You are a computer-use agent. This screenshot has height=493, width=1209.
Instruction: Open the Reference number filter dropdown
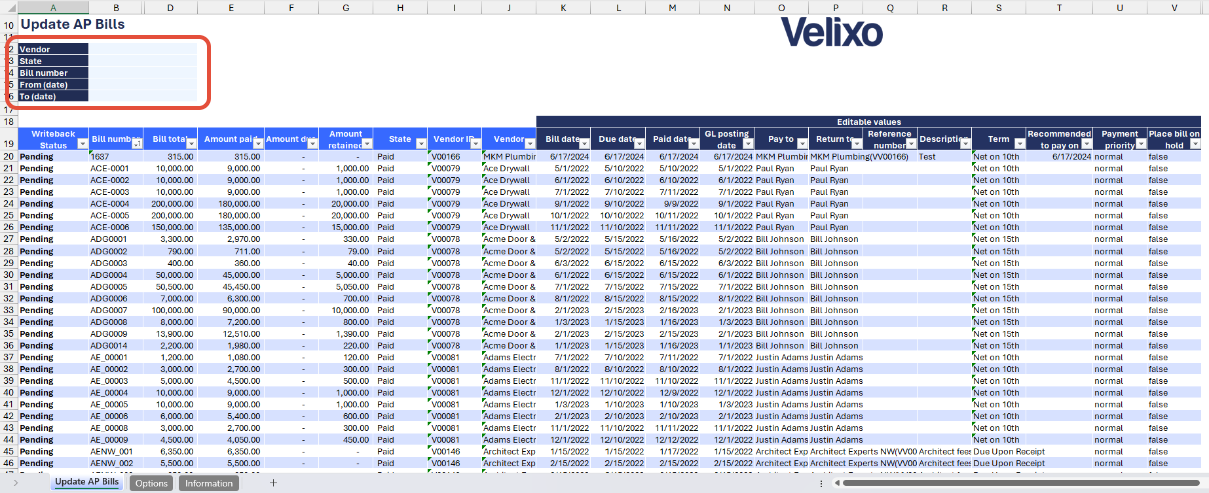(x=910, y=145)
